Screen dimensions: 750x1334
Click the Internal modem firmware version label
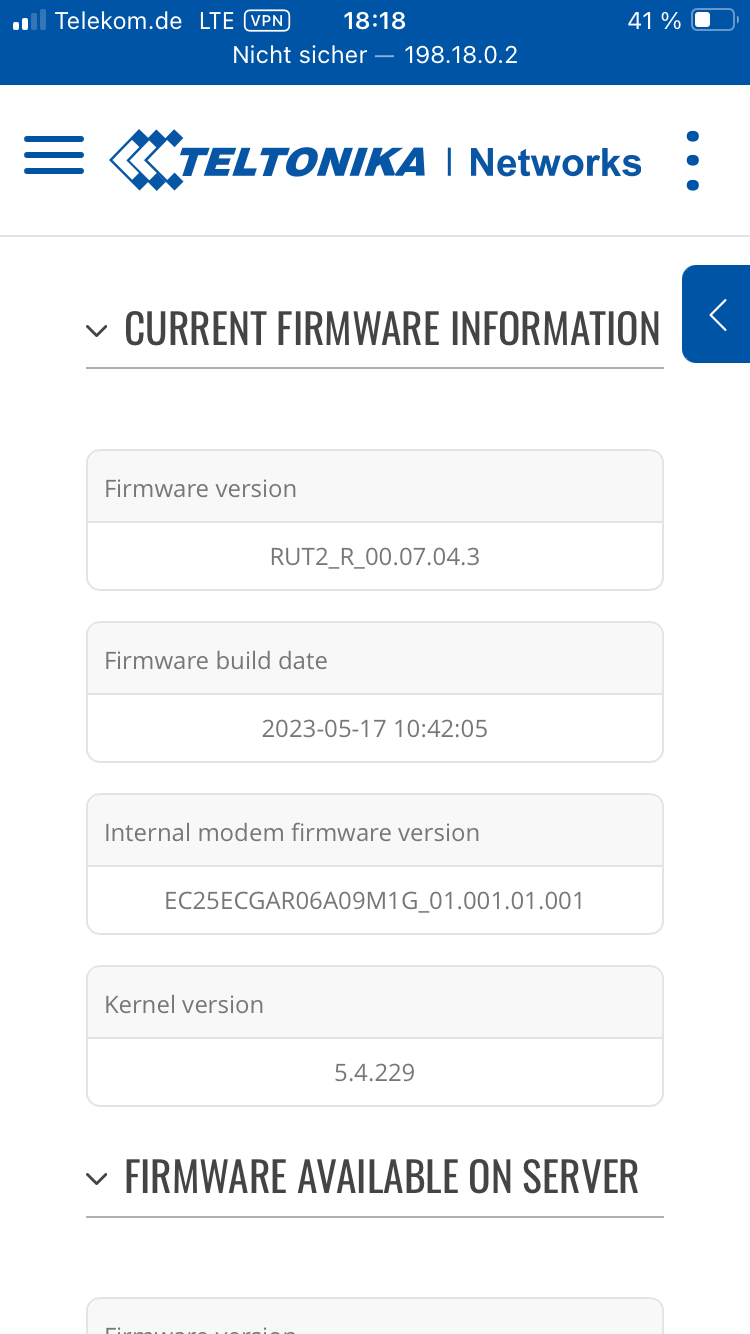(292, 832)
